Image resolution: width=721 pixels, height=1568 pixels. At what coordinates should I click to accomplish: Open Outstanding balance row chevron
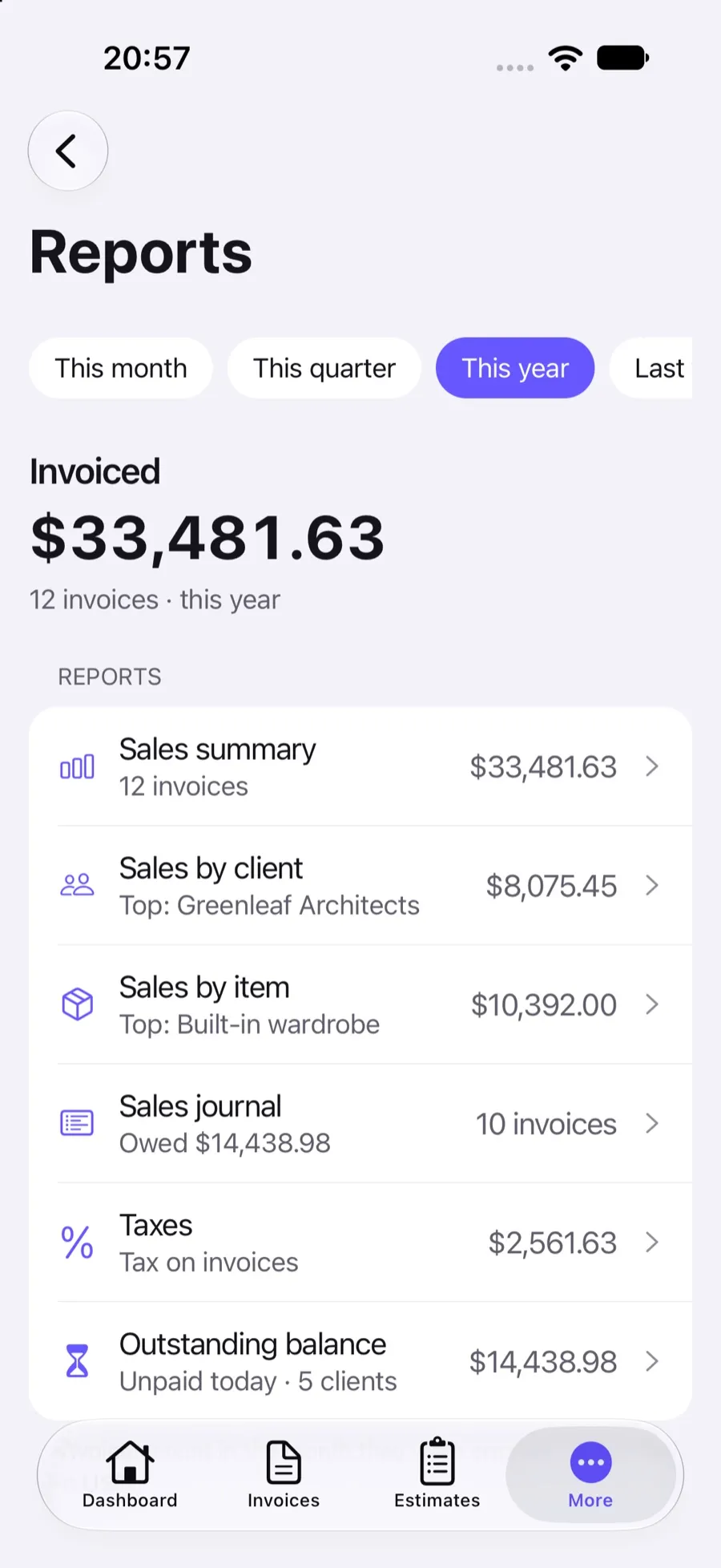pyautogui.click(x=652, y=1361)
